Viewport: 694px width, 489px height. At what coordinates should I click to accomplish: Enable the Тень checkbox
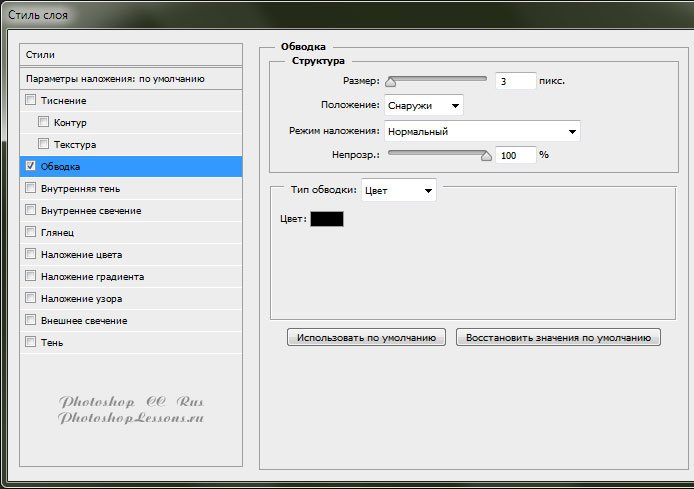(x=30, y=342)
